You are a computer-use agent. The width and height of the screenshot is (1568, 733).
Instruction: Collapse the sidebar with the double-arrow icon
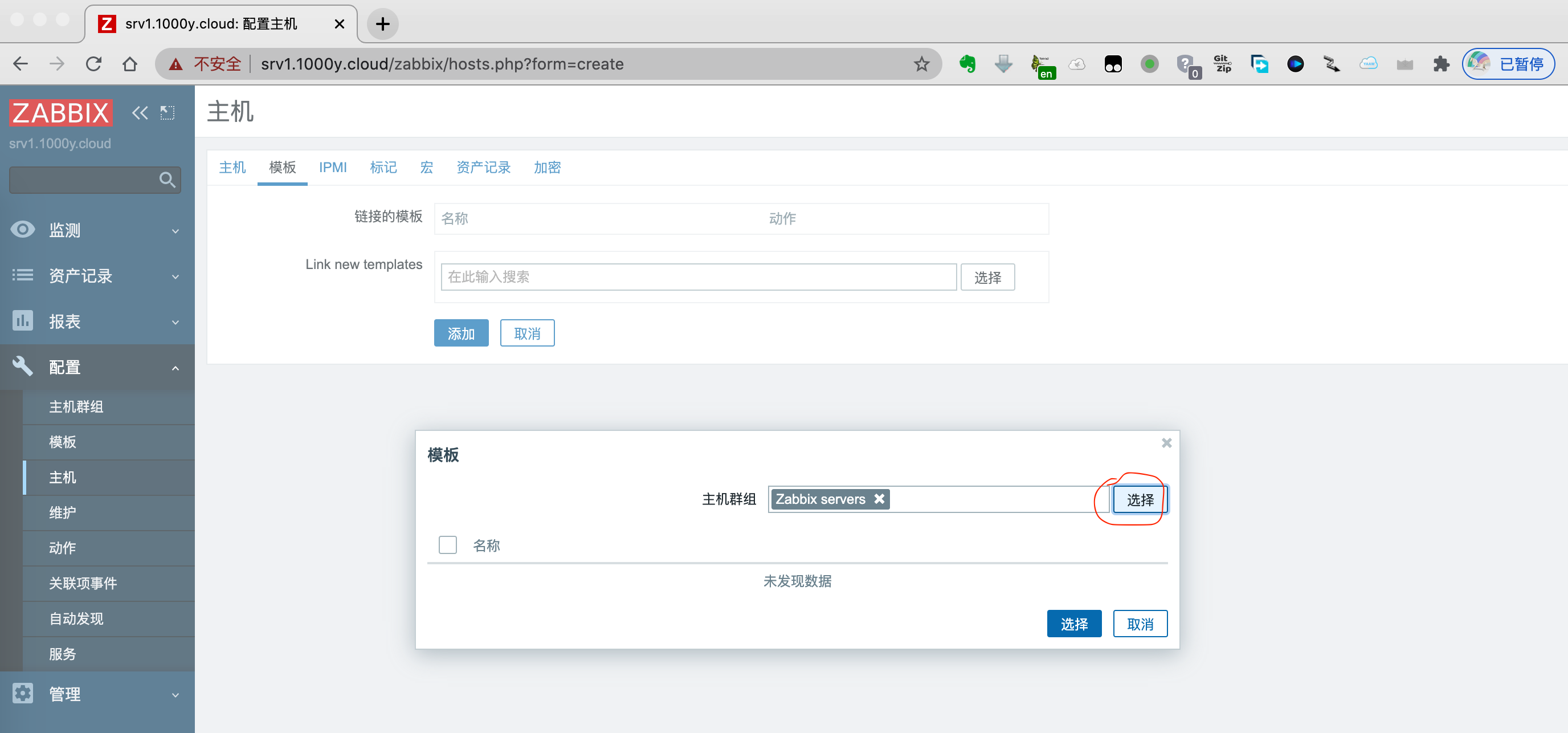tap(140, 113)
